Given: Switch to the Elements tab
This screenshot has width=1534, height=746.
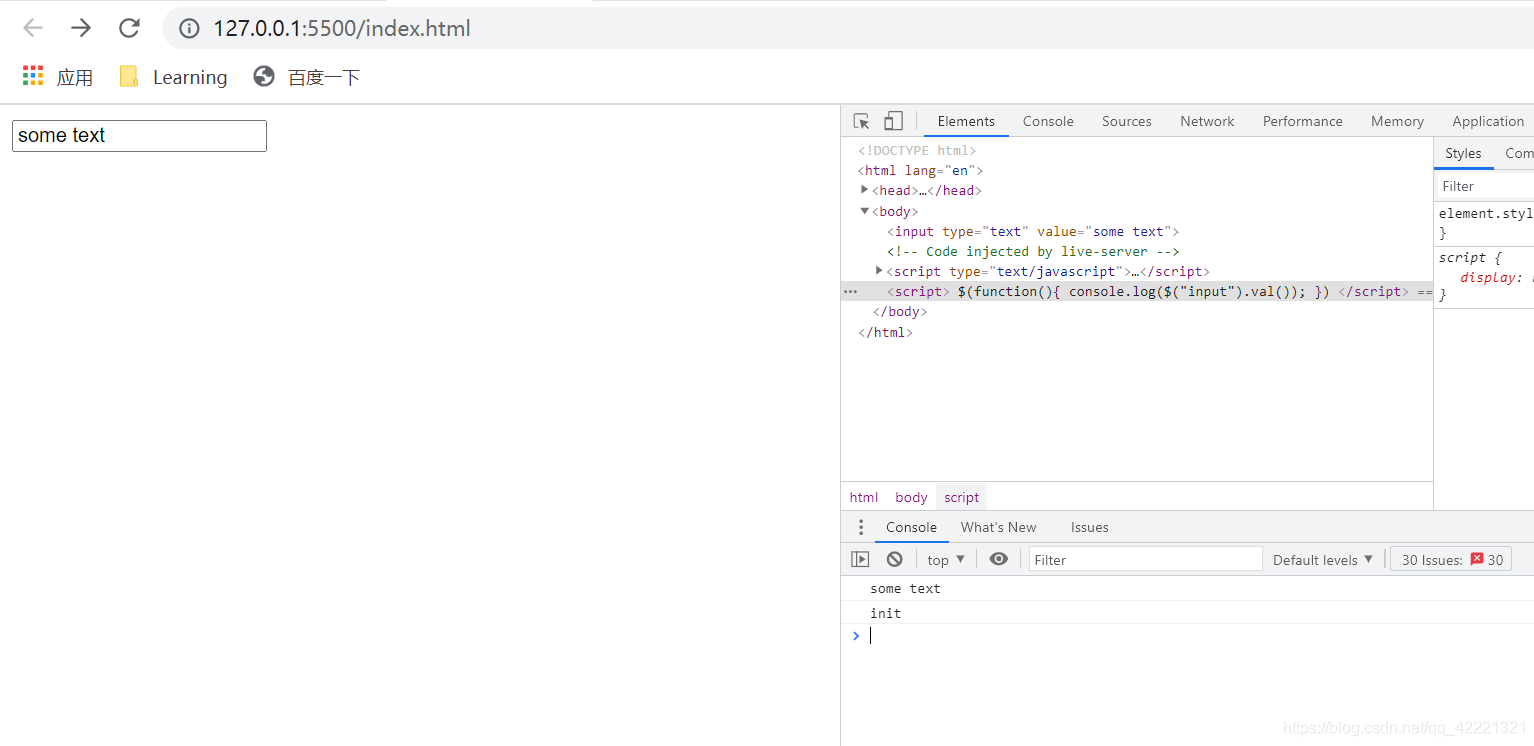Looking at the screenshot, I should 966,121.
